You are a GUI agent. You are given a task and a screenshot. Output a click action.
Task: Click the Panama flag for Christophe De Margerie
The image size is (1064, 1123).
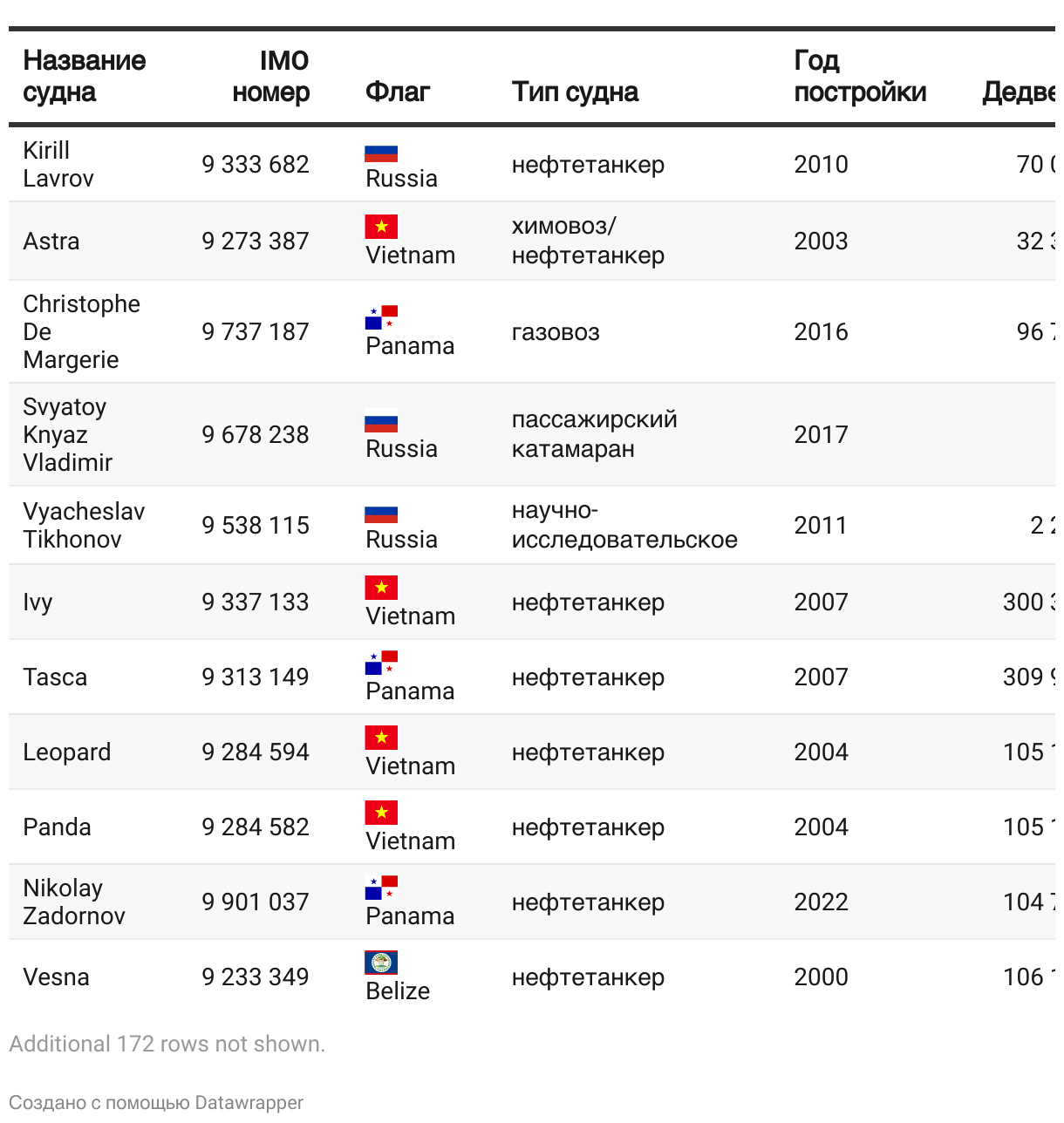[381, 317]
